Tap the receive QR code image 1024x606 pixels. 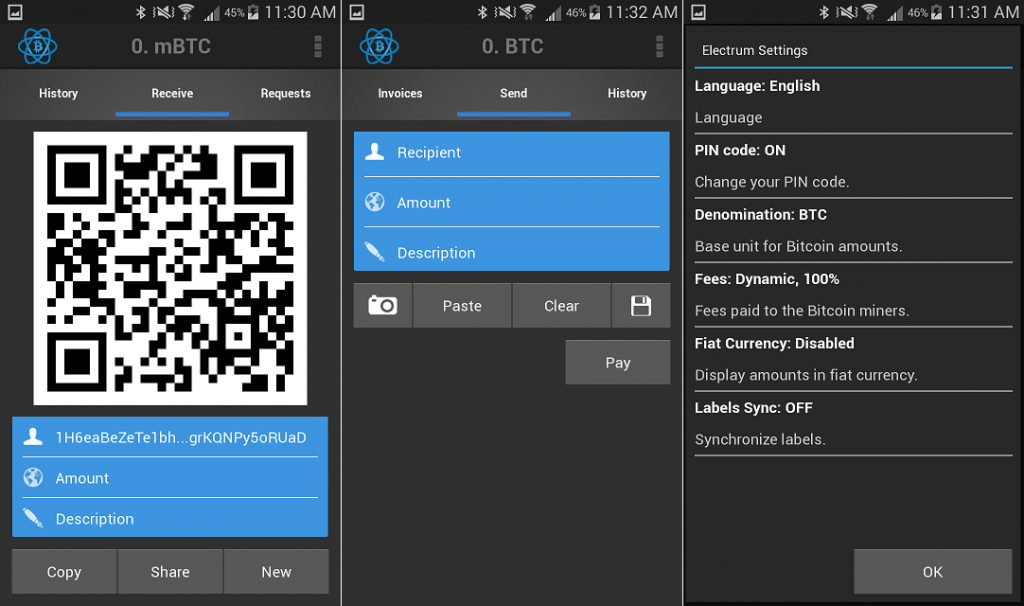pos(170,268)
